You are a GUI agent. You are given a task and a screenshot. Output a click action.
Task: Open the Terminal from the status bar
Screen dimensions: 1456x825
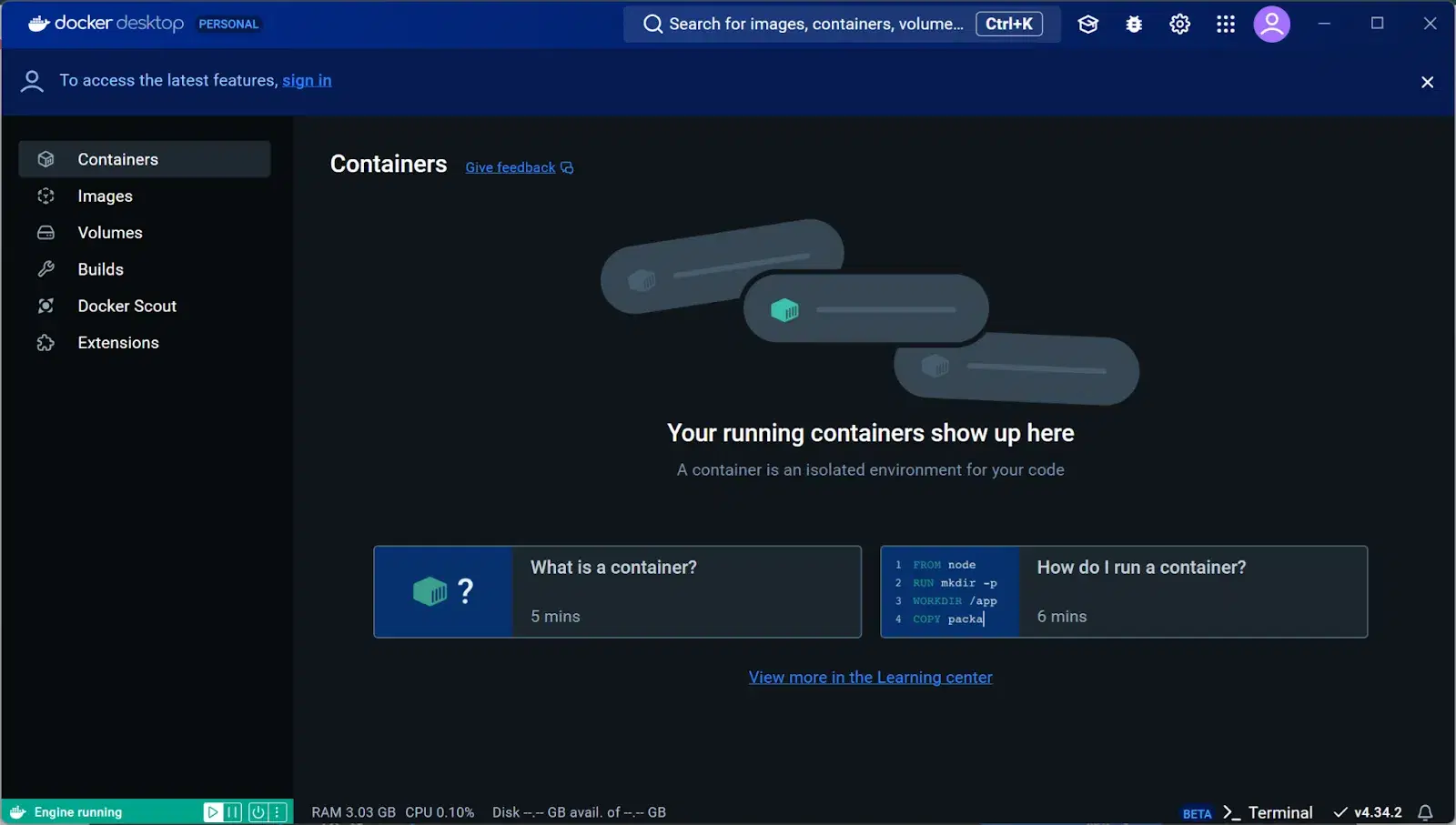(1268, 812)
